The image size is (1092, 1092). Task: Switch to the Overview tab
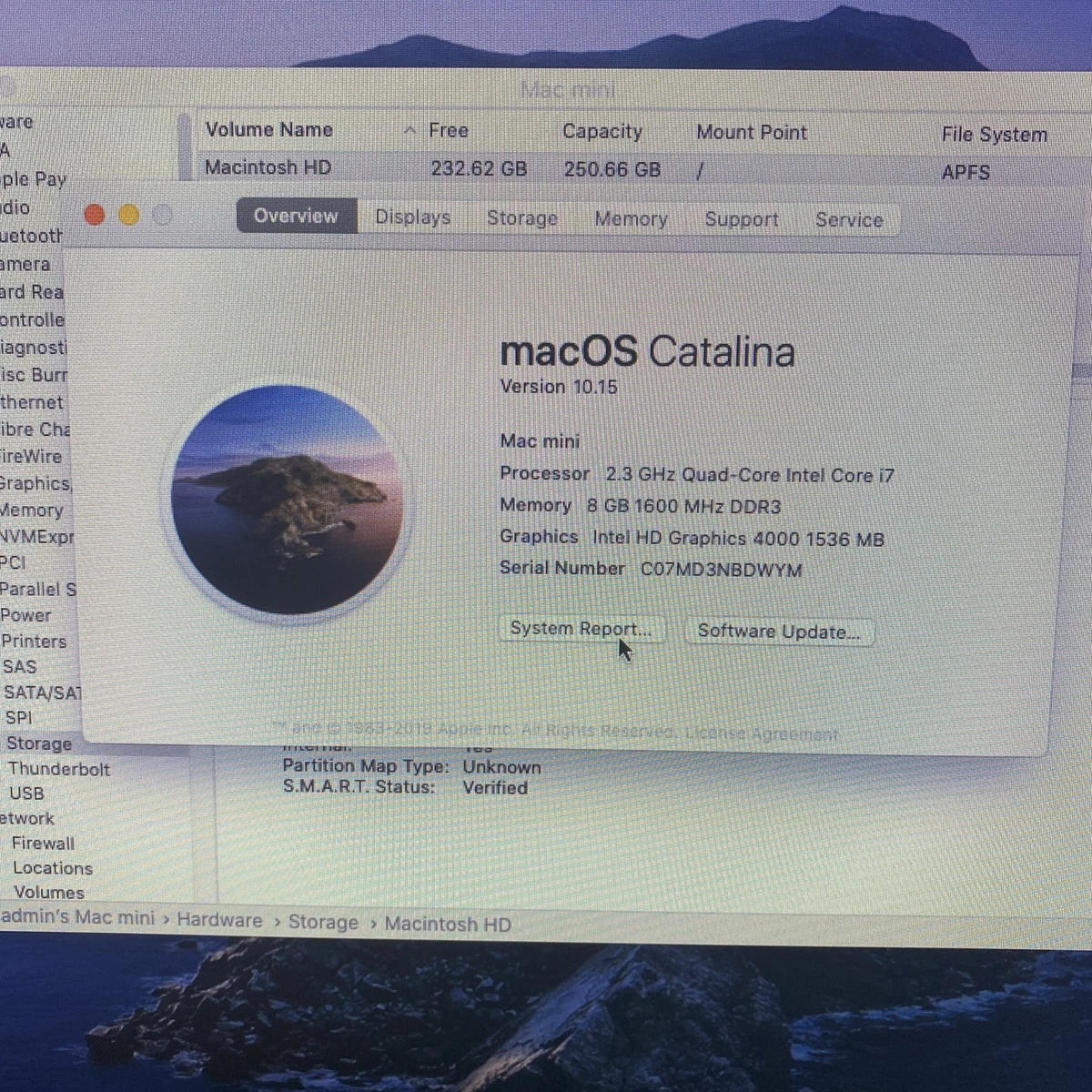(296, 216)
